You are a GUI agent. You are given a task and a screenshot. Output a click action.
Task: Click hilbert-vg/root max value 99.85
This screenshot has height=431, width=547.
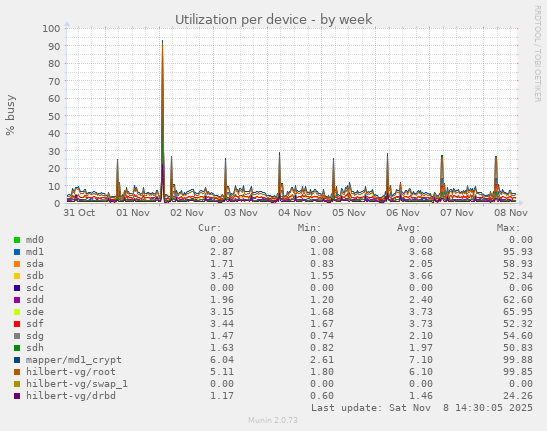(518, 372)
